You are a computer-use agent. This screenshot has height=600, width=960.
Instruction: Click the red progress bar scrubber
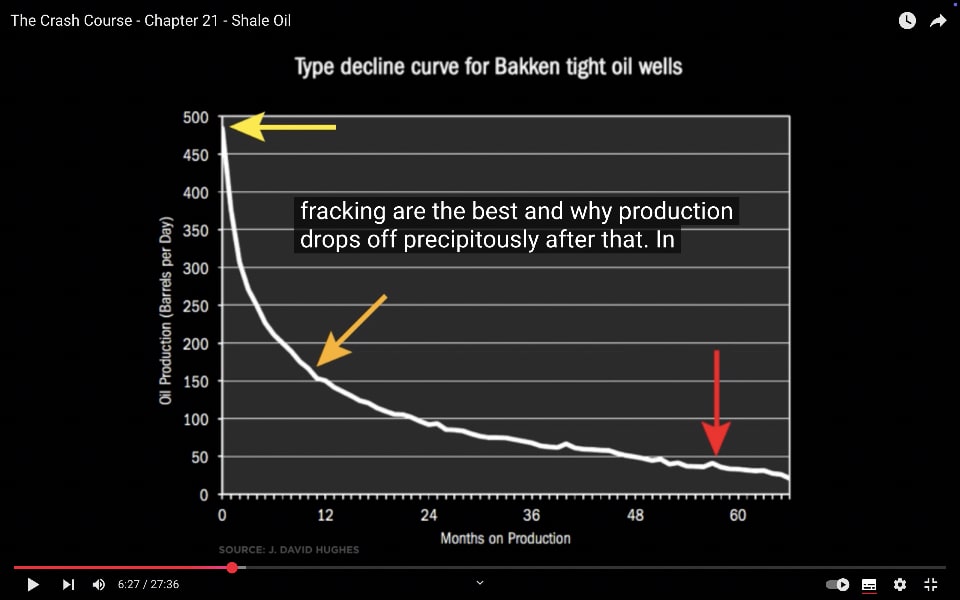(x=232, y=568)
